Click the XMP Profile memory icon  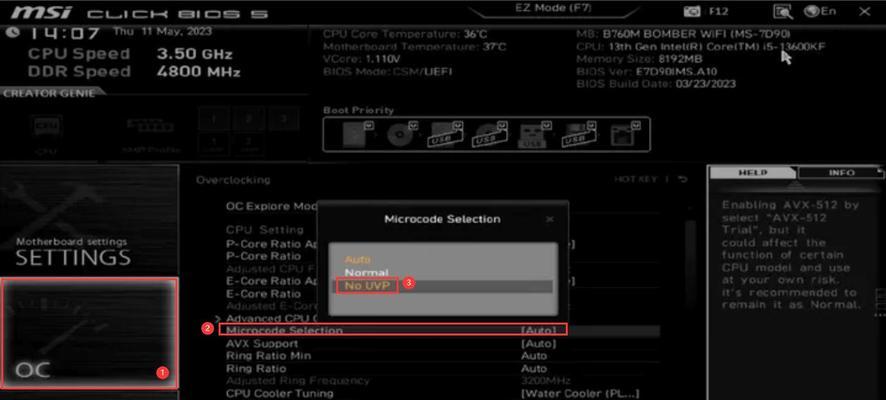point(151,131)
